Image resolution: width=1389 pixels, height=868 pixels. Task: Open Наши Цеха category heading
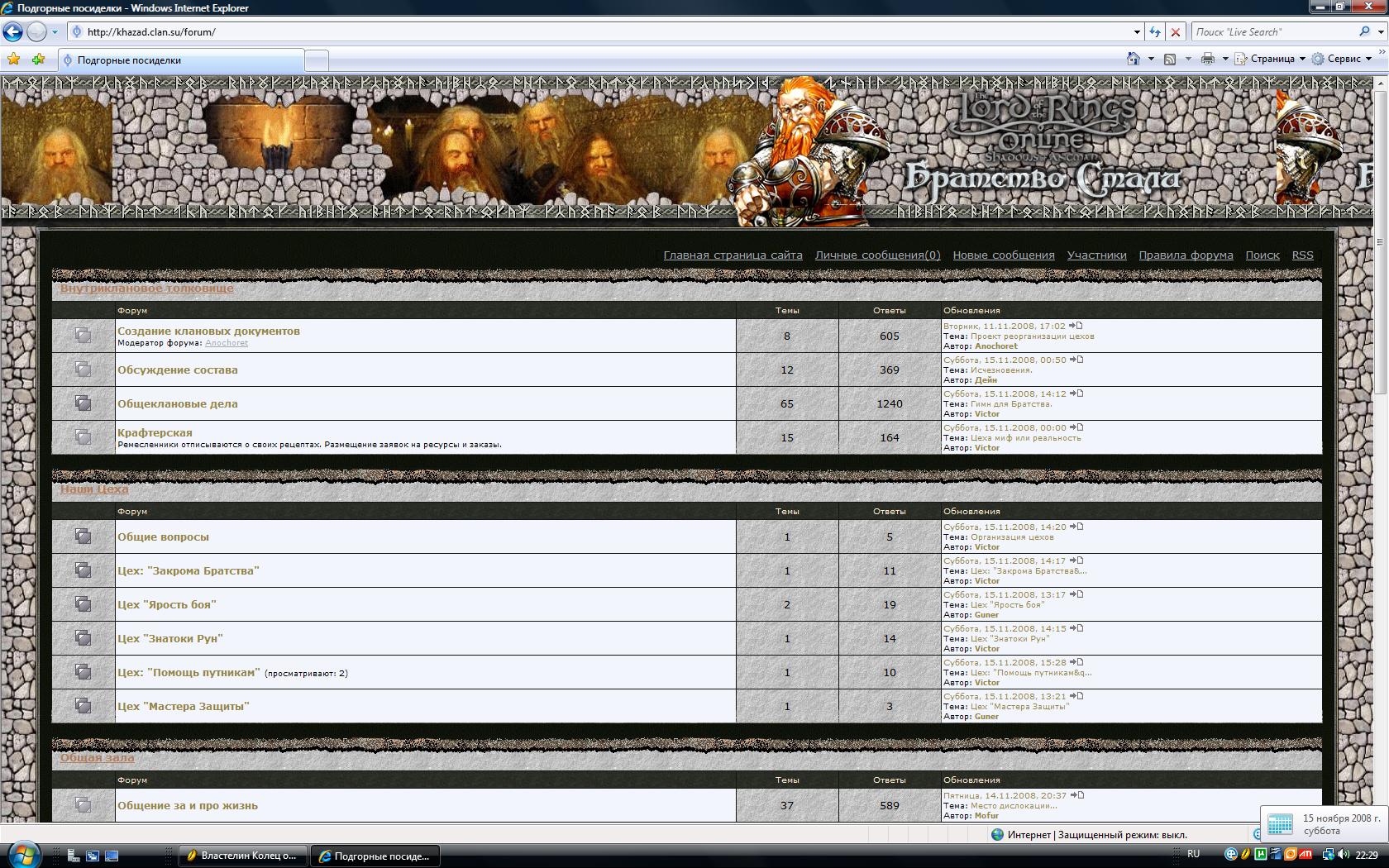(94, 489)
